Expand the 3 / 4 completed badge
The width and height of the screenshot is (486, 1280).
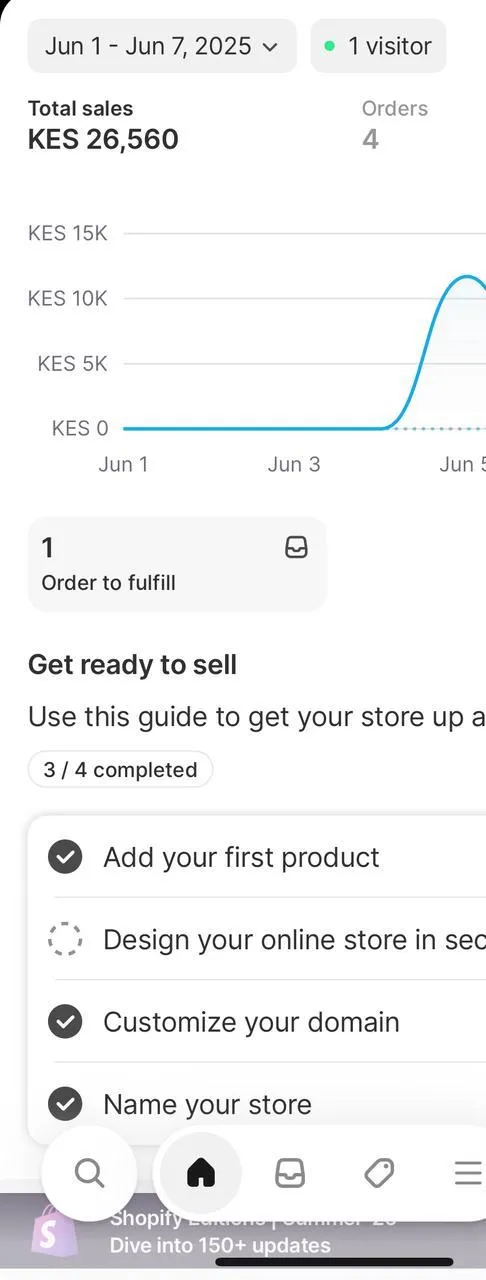[120, 769]
